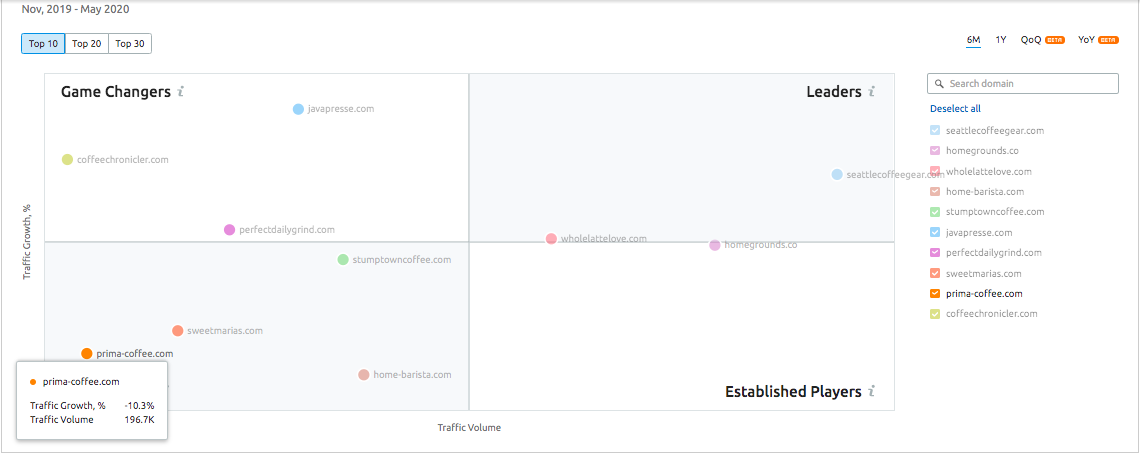Select YoY comparison period
This screenshot has width=1140, height=456.
[1087, 40]
